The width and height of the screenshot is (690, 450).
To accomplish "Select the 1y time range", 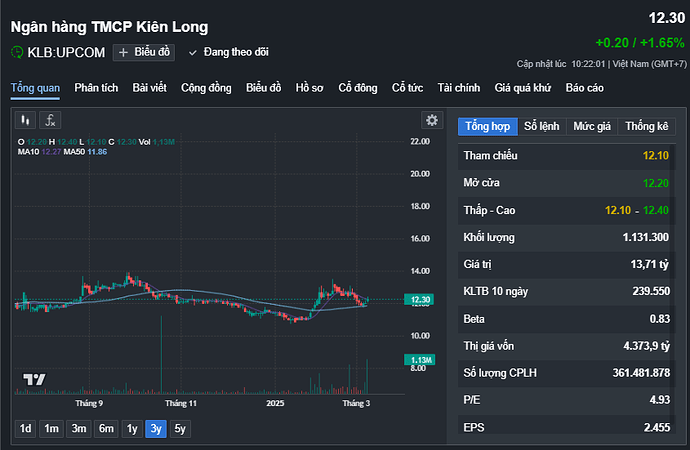I will pyautogui.click(x=132, y=428).
